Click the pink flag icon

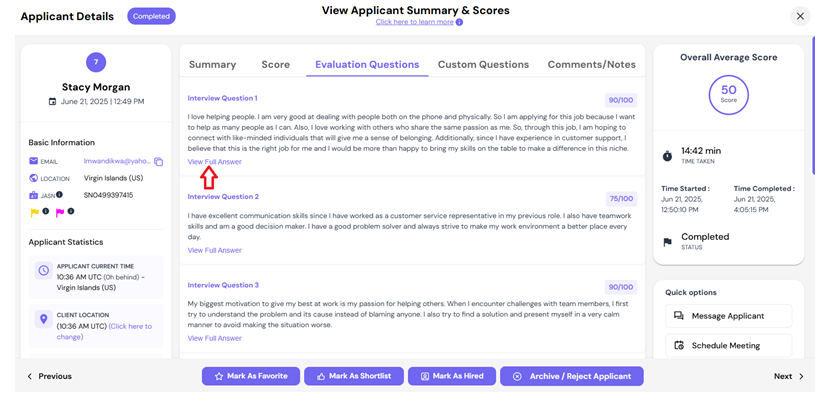[x=60, y=213]
